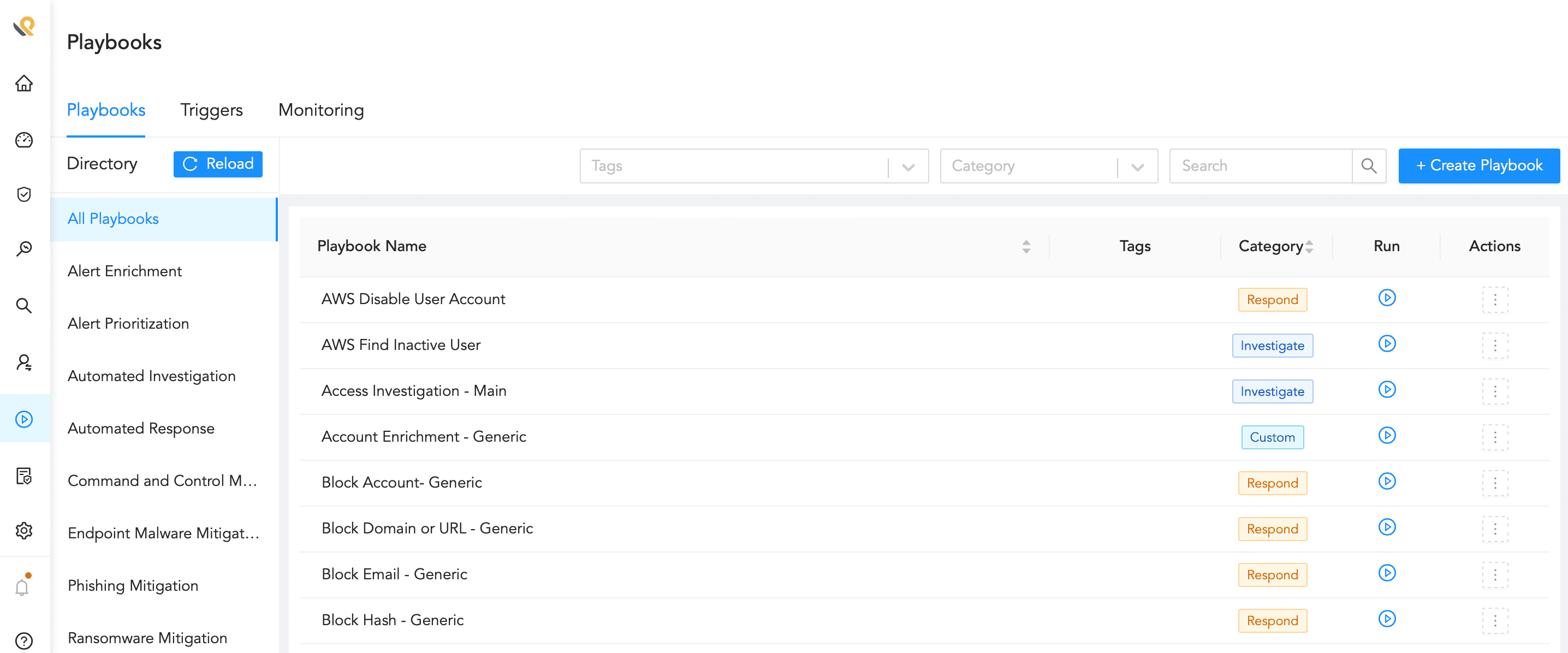Open the Home icon in sidebar
This screenshot has width=1568, height=653.
coord(23,84)
